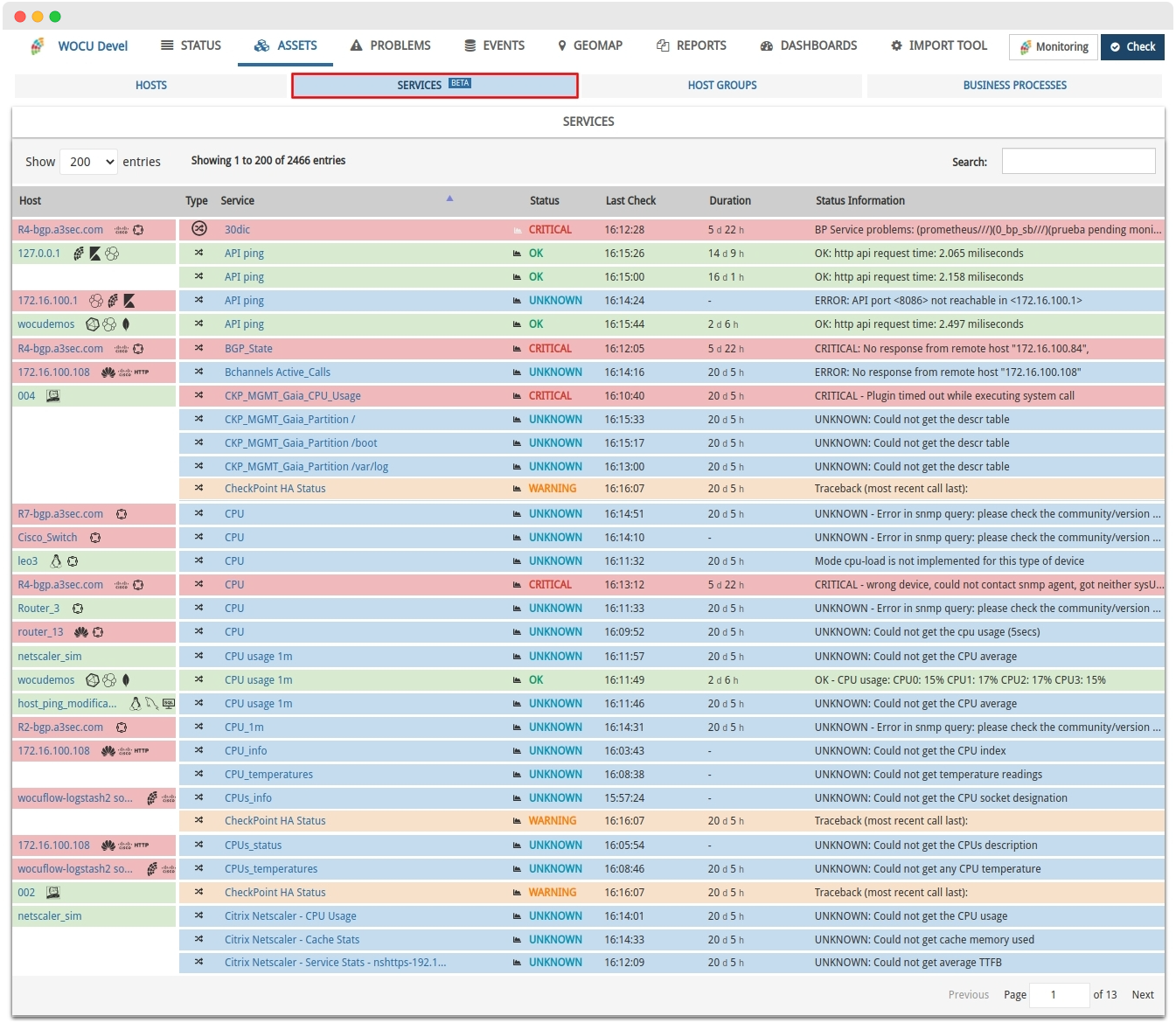Click graph icon in CPU_1m row
Viewport: 1176px width, 1023px height.
coord(518,727)
